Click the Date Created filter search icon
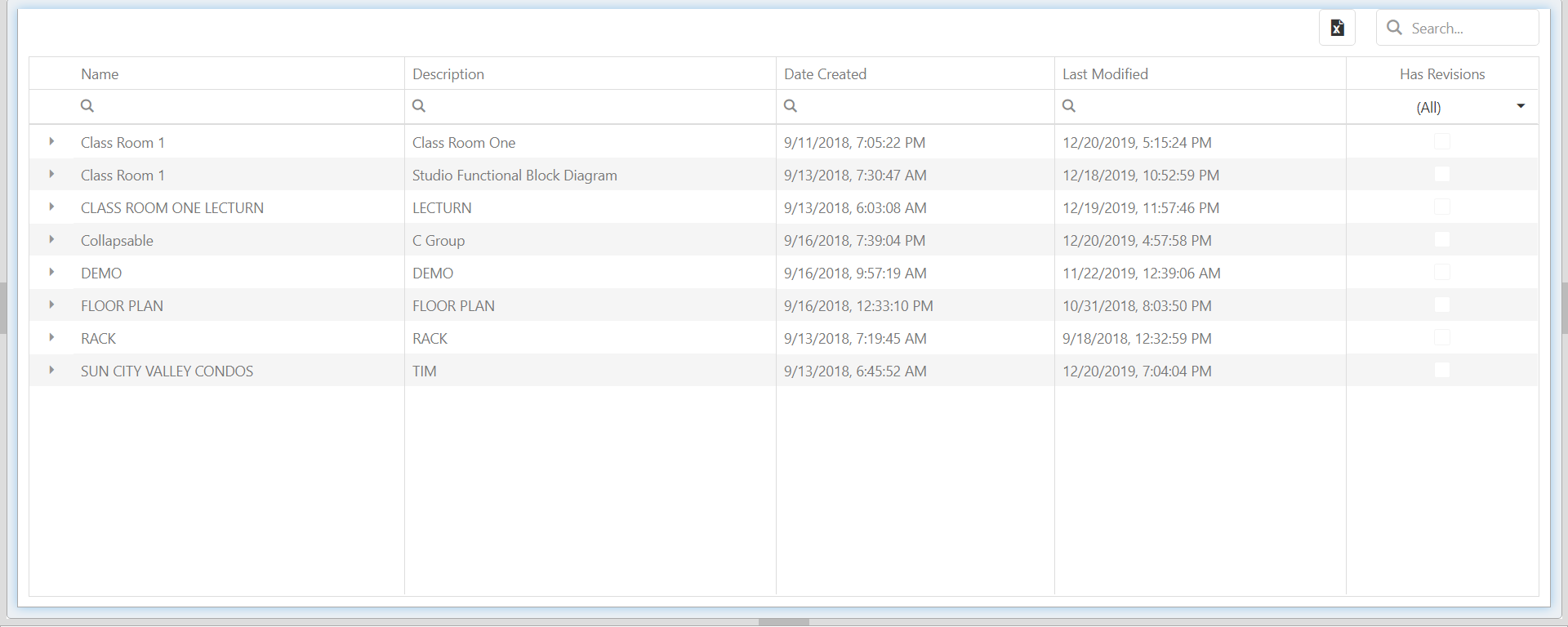The width and height of the screenshot is (1568, 627). [x=791, y=106]
